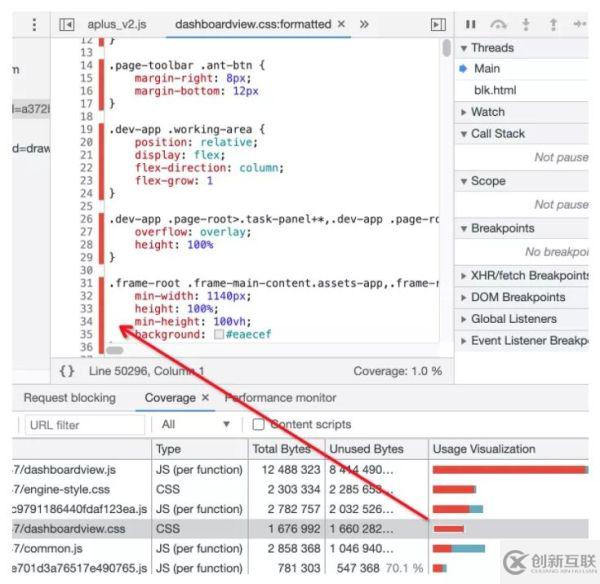Click line number 26 in gutter
Screen dimensions: 600x584
pyautogui.click(x=86, y=219)
